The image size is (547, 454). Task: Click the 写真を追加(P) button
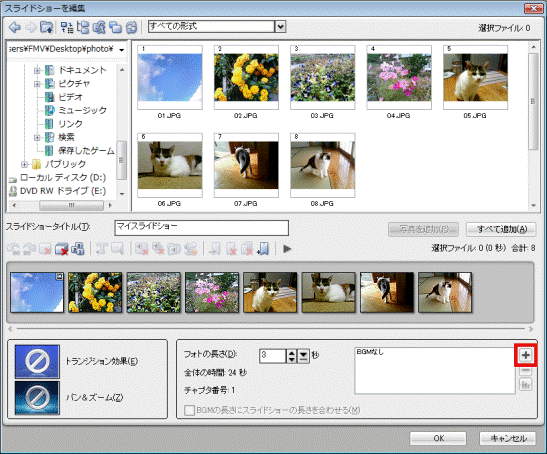coord(424,229)
